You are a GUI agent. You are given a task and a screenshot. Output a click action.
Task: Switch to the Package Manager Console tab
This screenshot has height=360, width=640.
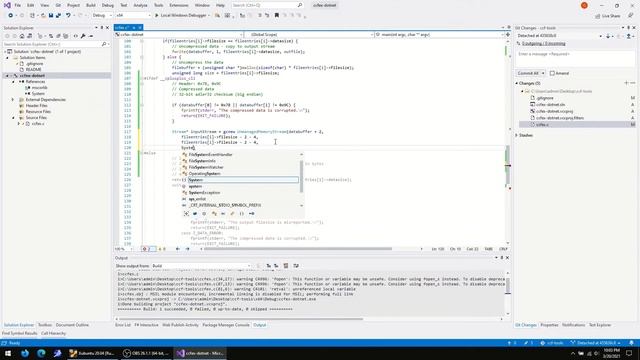(226, 325)
